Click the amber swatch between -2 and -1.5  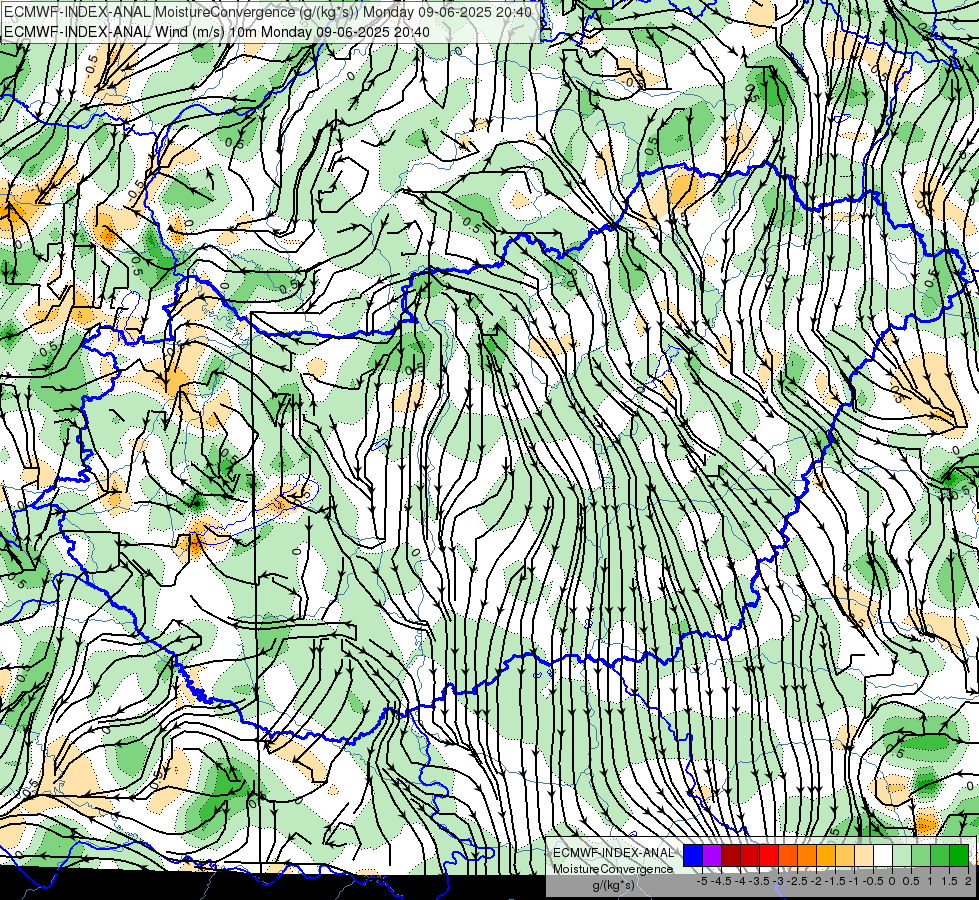pos(826,855)
